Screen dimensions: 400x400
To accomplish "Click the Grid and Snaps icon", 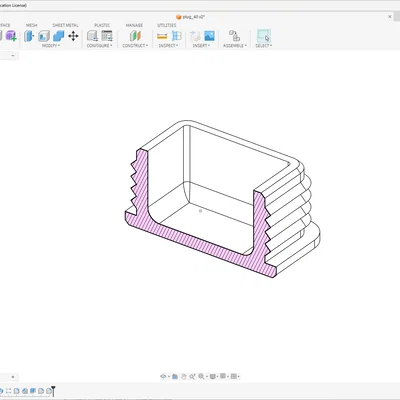I will 223,376.
